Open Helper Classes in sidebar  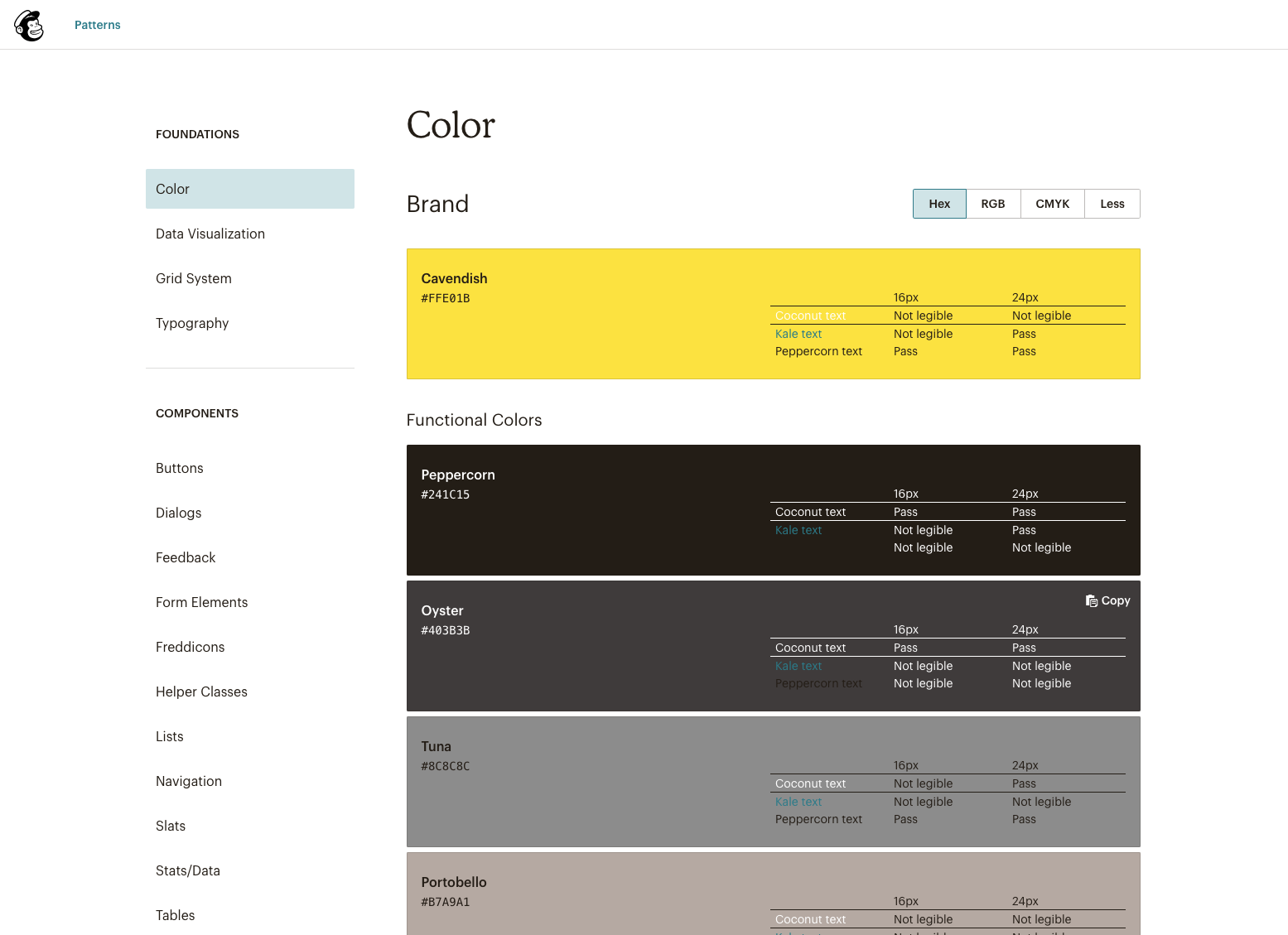point(201,692)
